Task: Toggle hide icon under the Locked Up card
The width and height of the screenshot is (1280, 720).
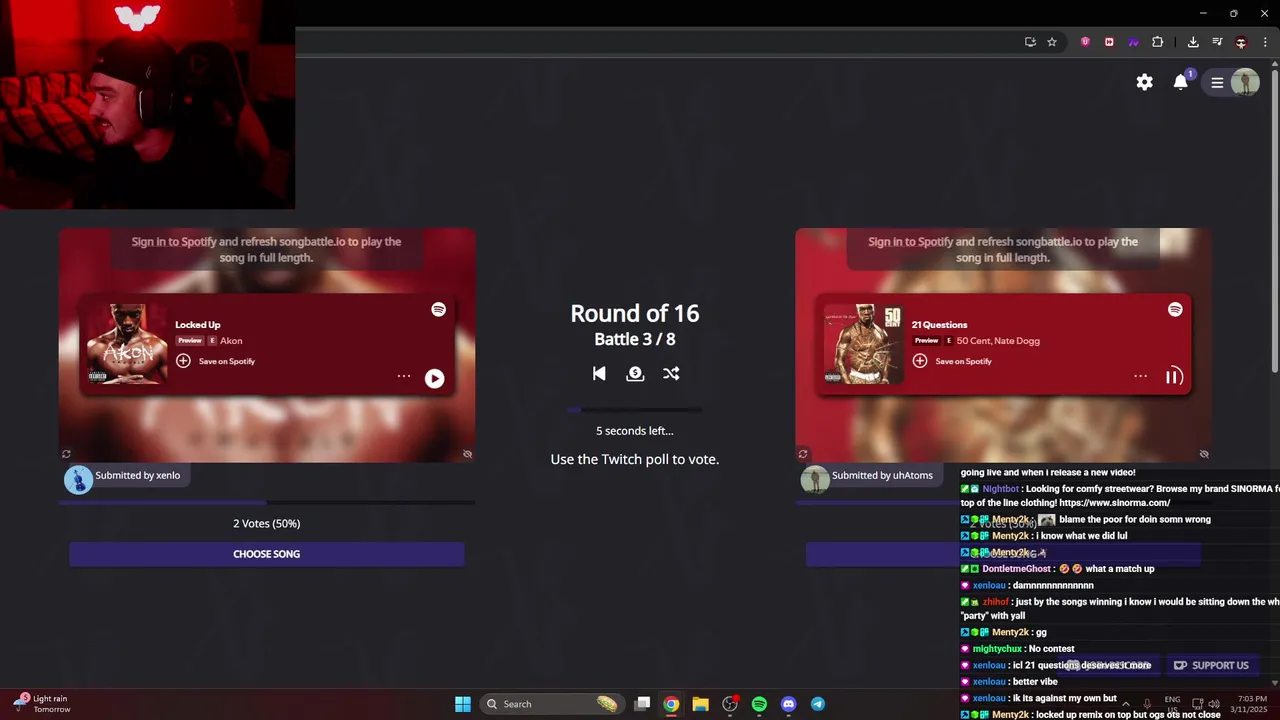Action: [x=467, y=454]
